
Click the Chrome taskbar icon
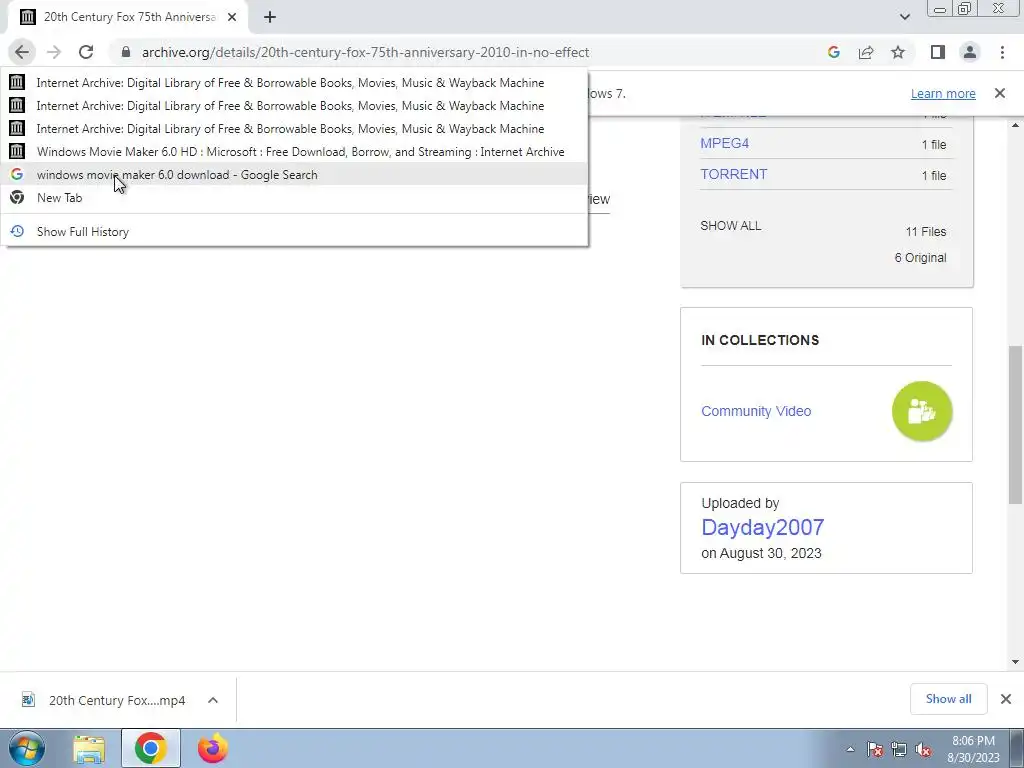point(150,748)
